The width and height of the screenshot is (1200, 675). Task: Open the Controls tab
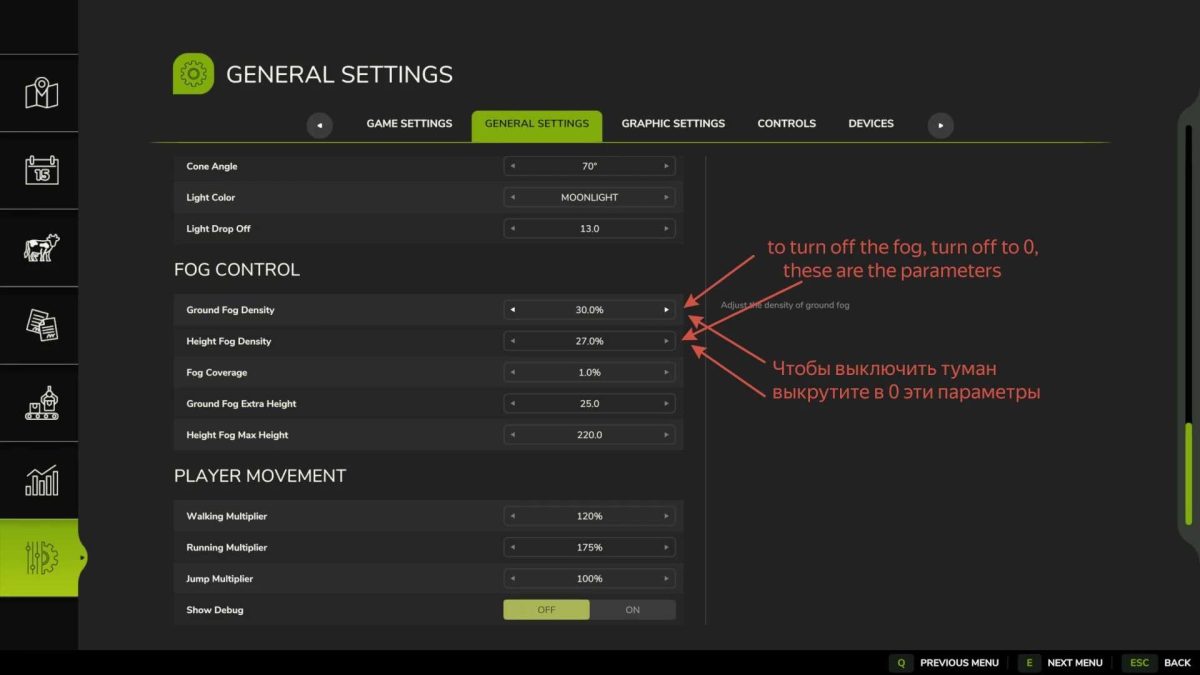tap(786, 123)
